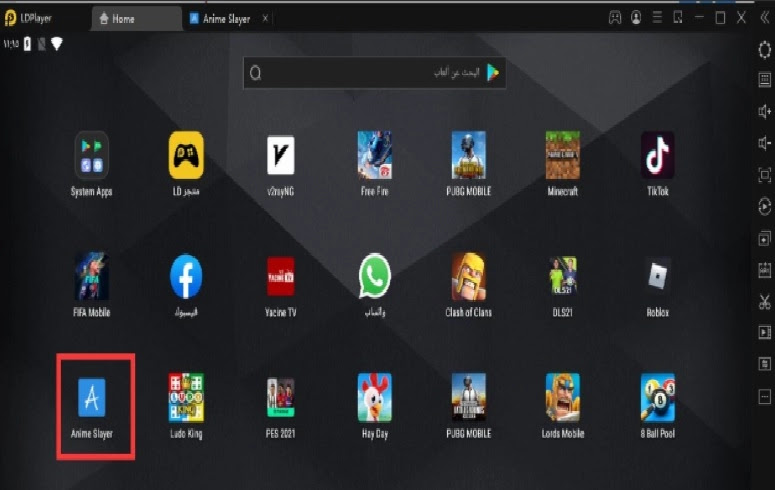Launch Free Fire game
This screenshot has height=490, width=775.
(x=375, y=155)
